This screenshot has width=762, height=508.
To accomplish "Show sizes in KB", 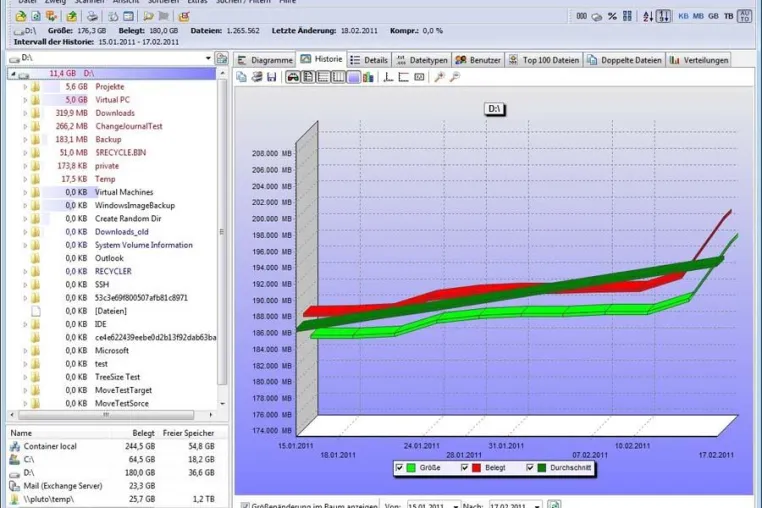I will [683, 16].
